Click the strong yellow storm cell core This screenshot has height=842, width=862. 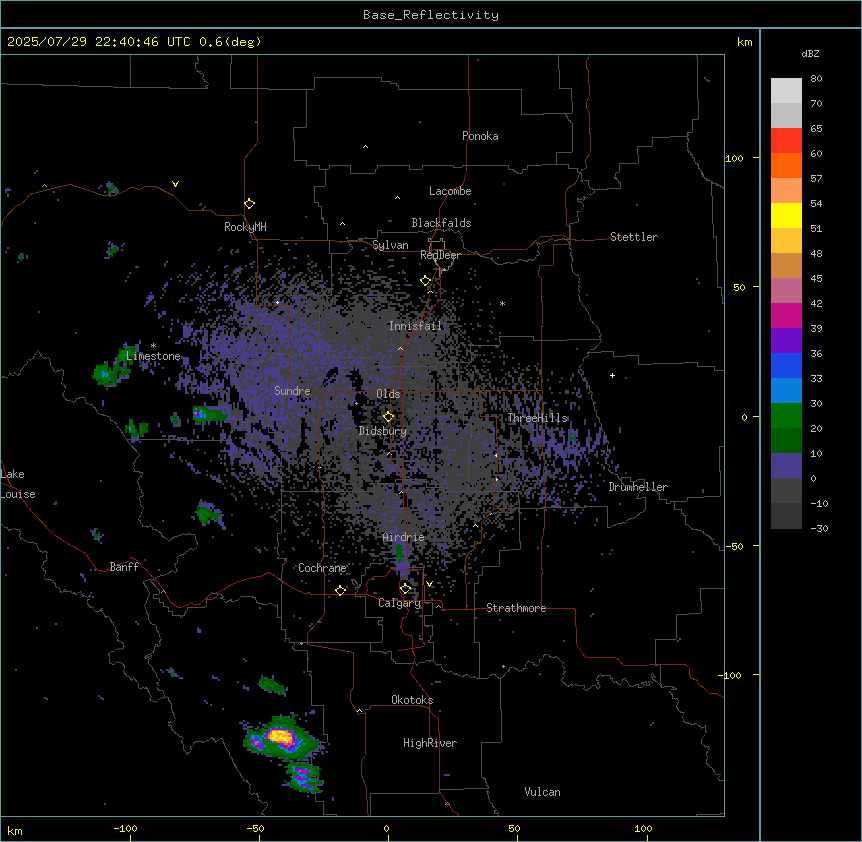point(281,735)
